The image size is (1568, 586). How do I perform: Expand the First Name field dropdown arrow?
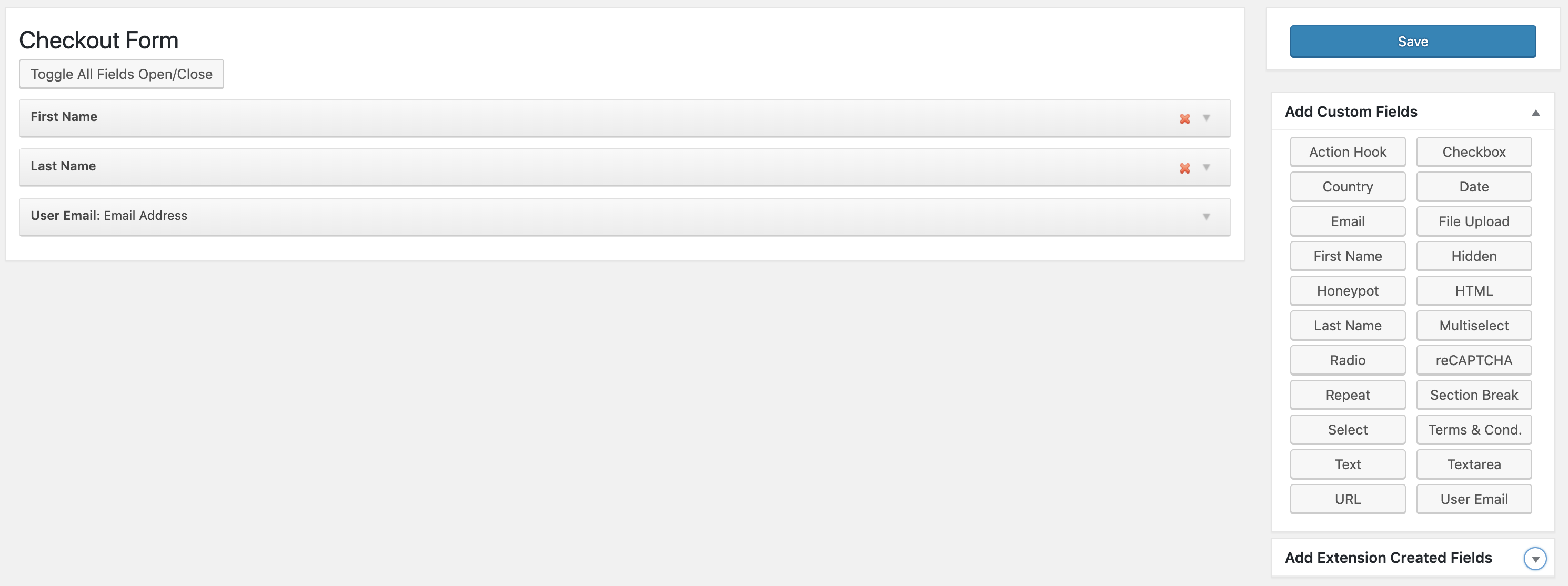pos(1207,117)
